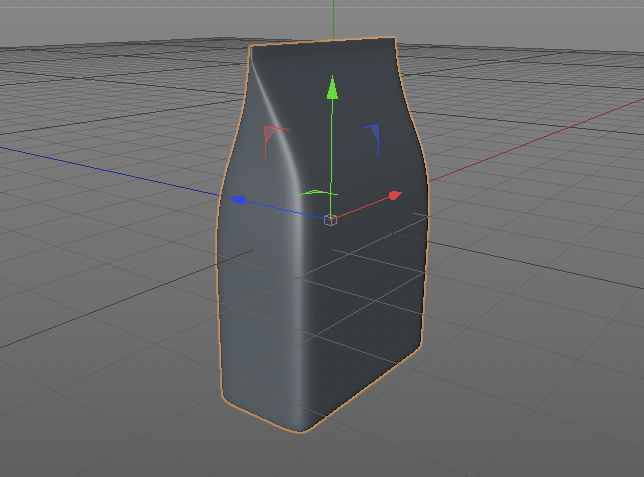Click the red X-axis arrow tip

395,195
